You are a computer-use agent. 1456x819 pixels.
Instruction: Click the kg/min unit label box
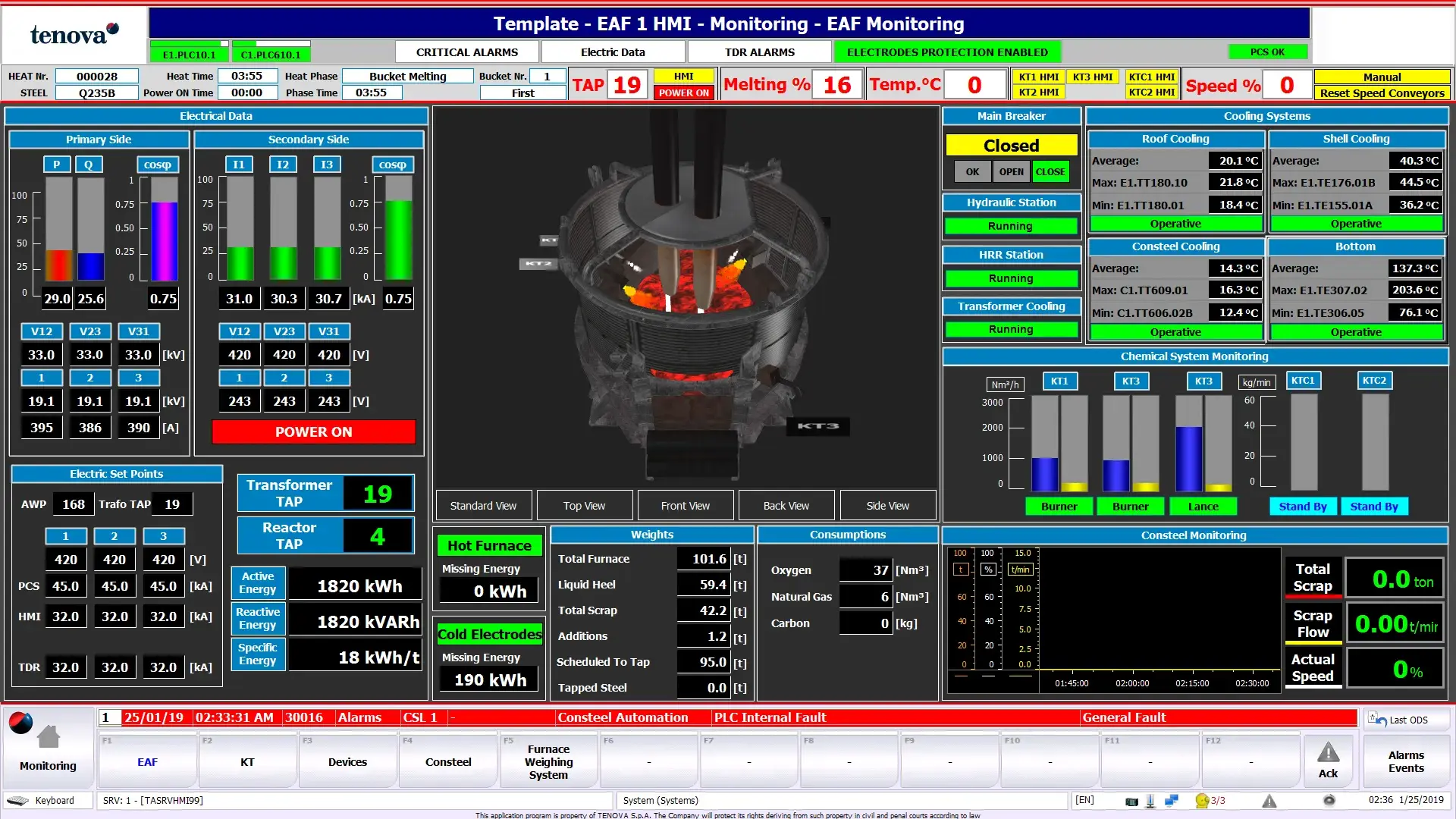pyautogui.click(x=1257, y=383)
